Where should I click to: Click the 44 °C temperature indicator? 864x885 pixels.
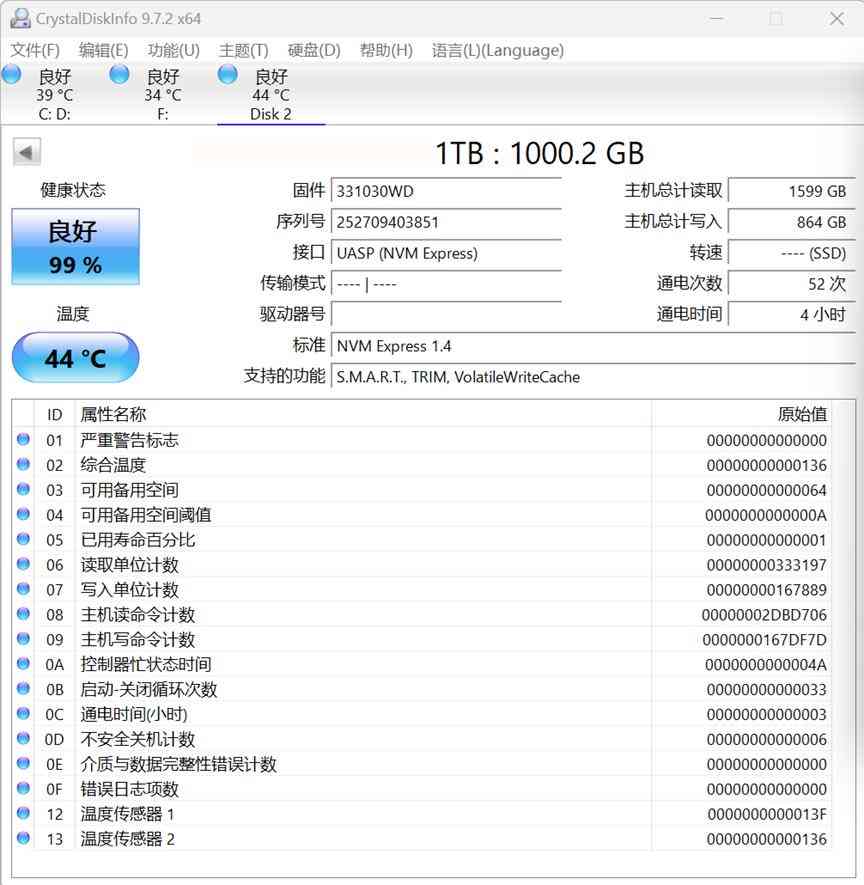(75, 358)
